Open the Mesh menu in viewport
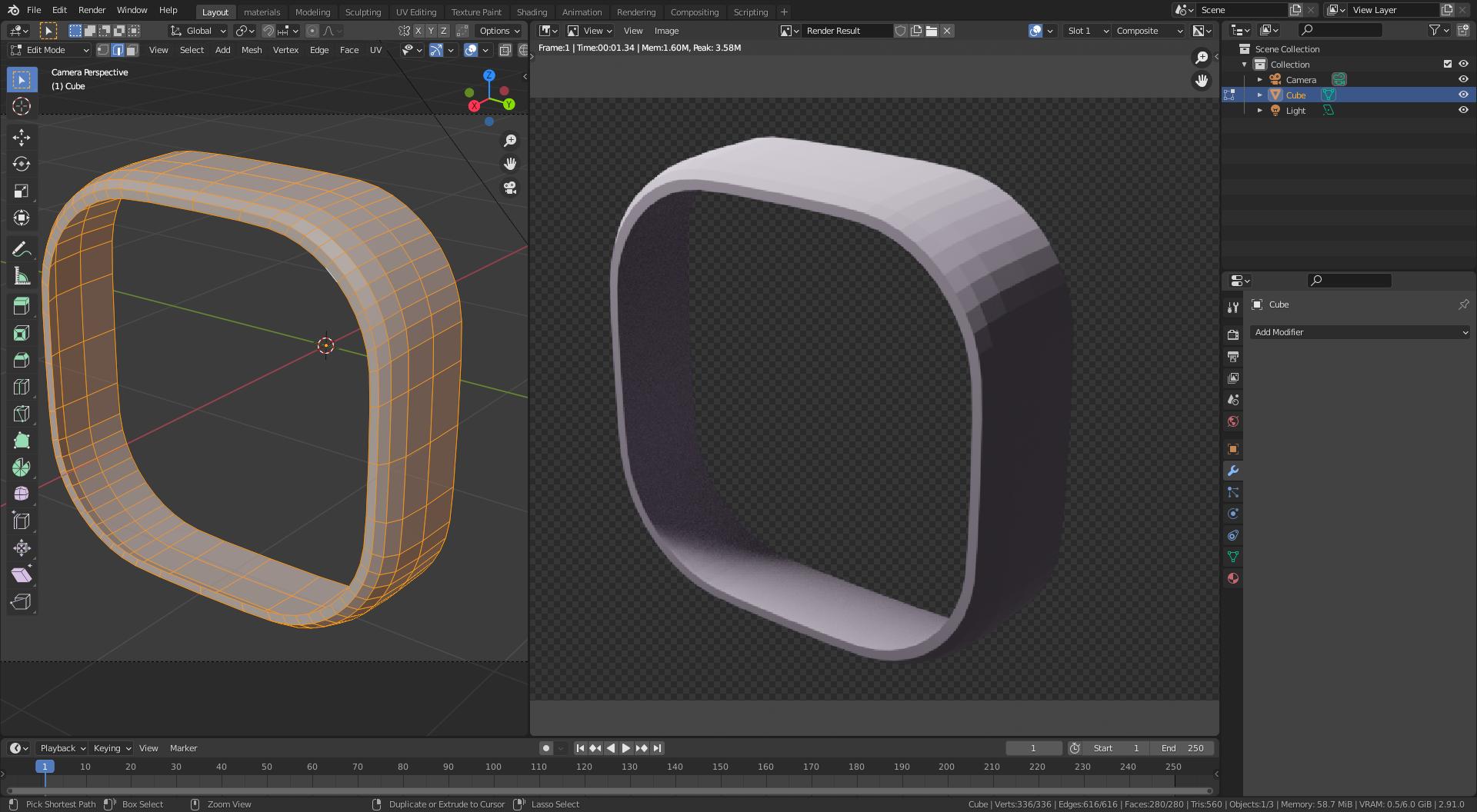Image resolution: width=1477 pixels, height=812 pixels. 252,50
